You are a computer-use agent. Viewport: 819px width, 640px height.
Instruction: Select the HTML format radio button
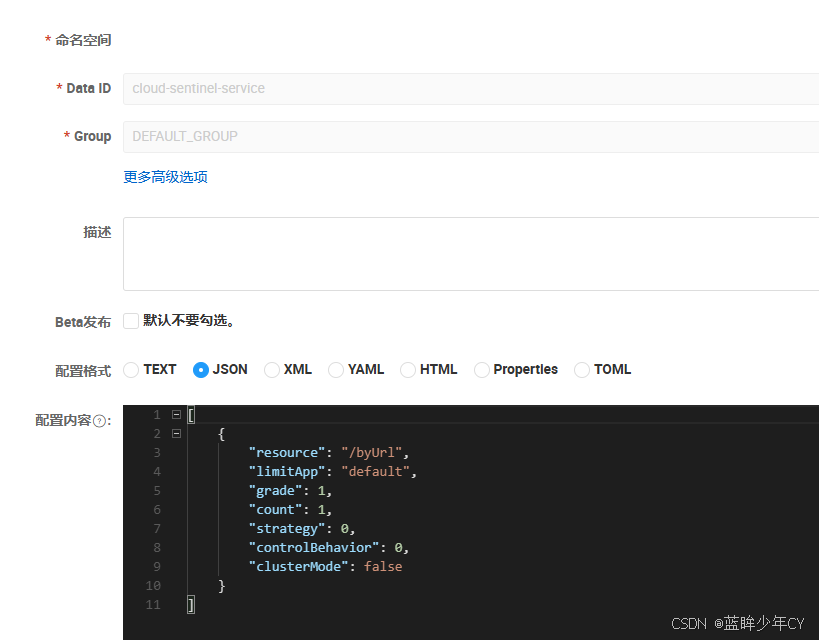point(408,370)
